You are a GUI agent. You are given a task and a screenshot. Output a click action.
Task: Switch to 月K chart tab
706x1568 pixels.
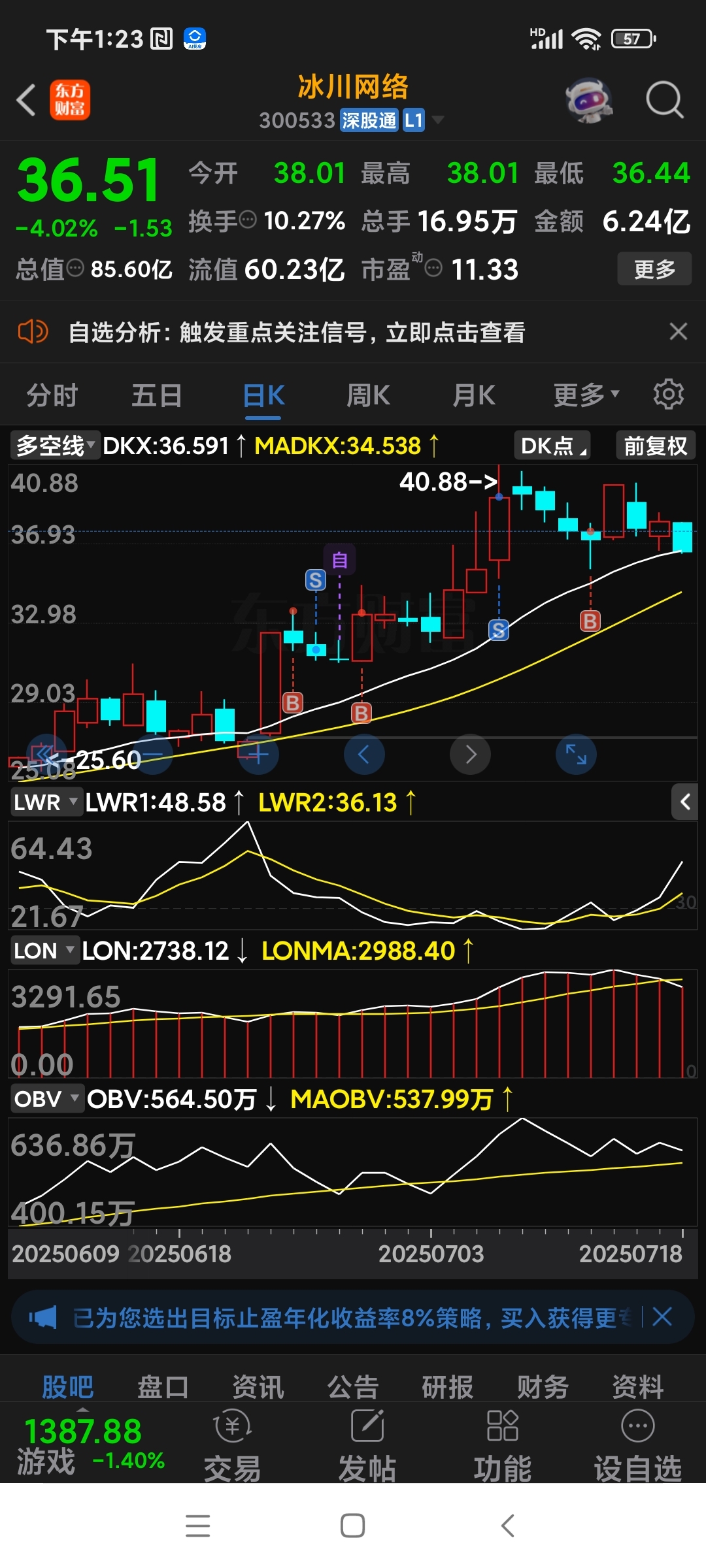pos(474,395)
